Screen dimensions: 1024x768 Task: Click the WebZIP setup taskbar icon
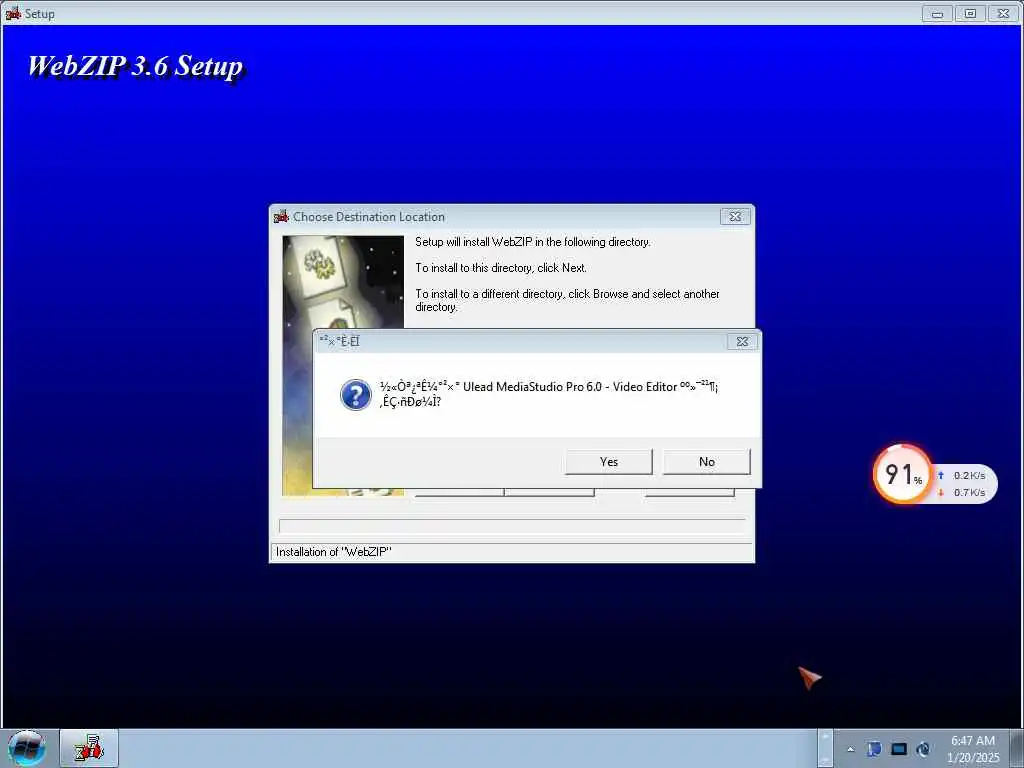coord(89,748)
